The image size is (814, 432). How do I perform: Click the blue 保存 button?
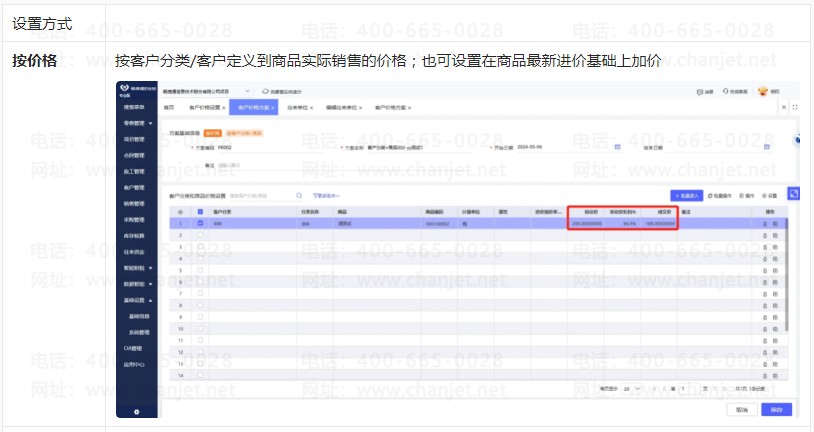776,410
